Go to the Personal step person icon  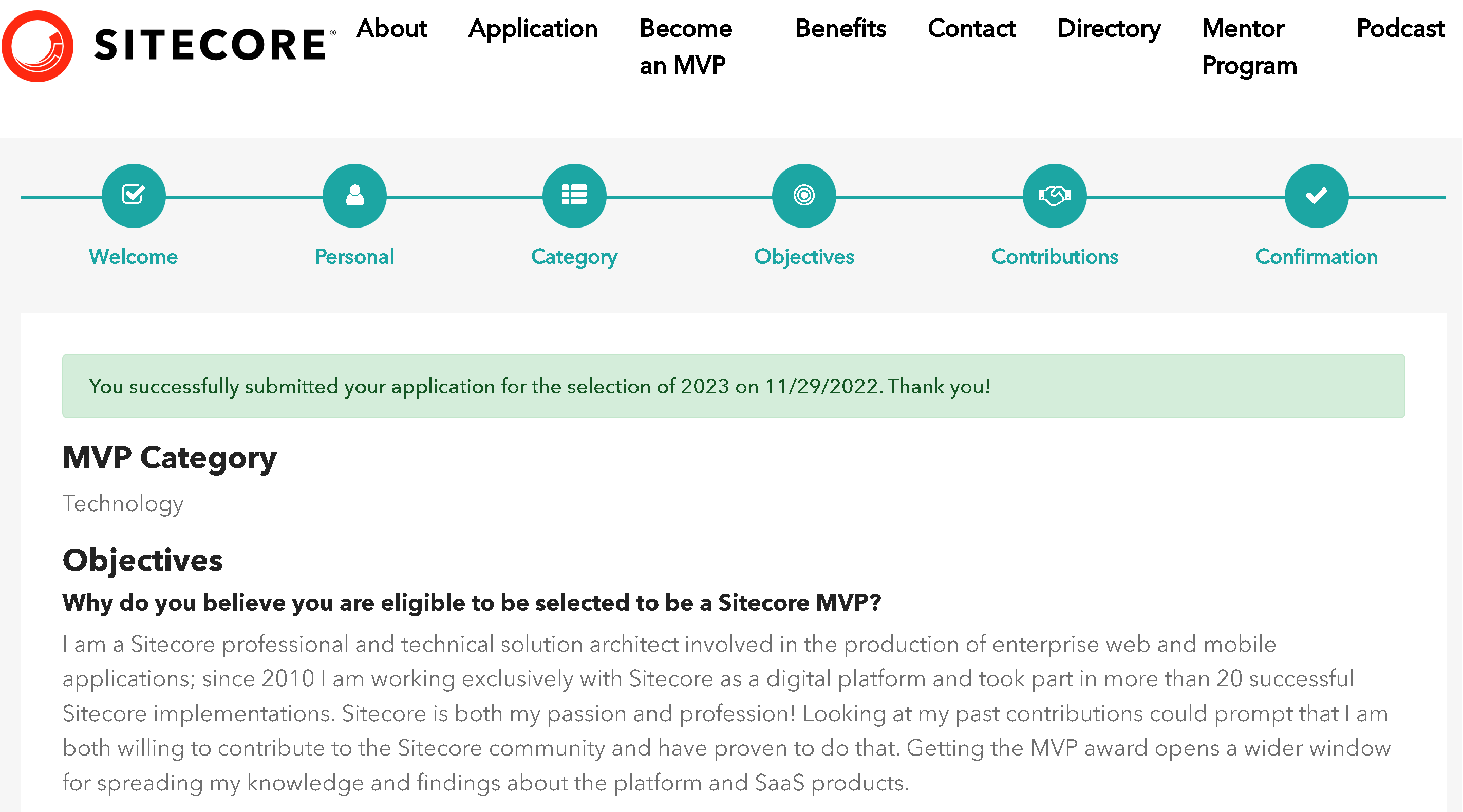click(x=354, y=195)
